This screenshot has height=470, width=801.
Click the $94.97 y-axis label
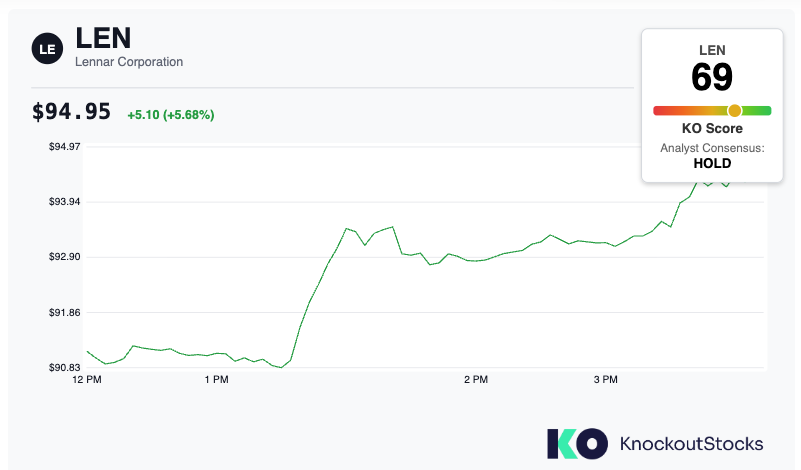tap(64, 147)
